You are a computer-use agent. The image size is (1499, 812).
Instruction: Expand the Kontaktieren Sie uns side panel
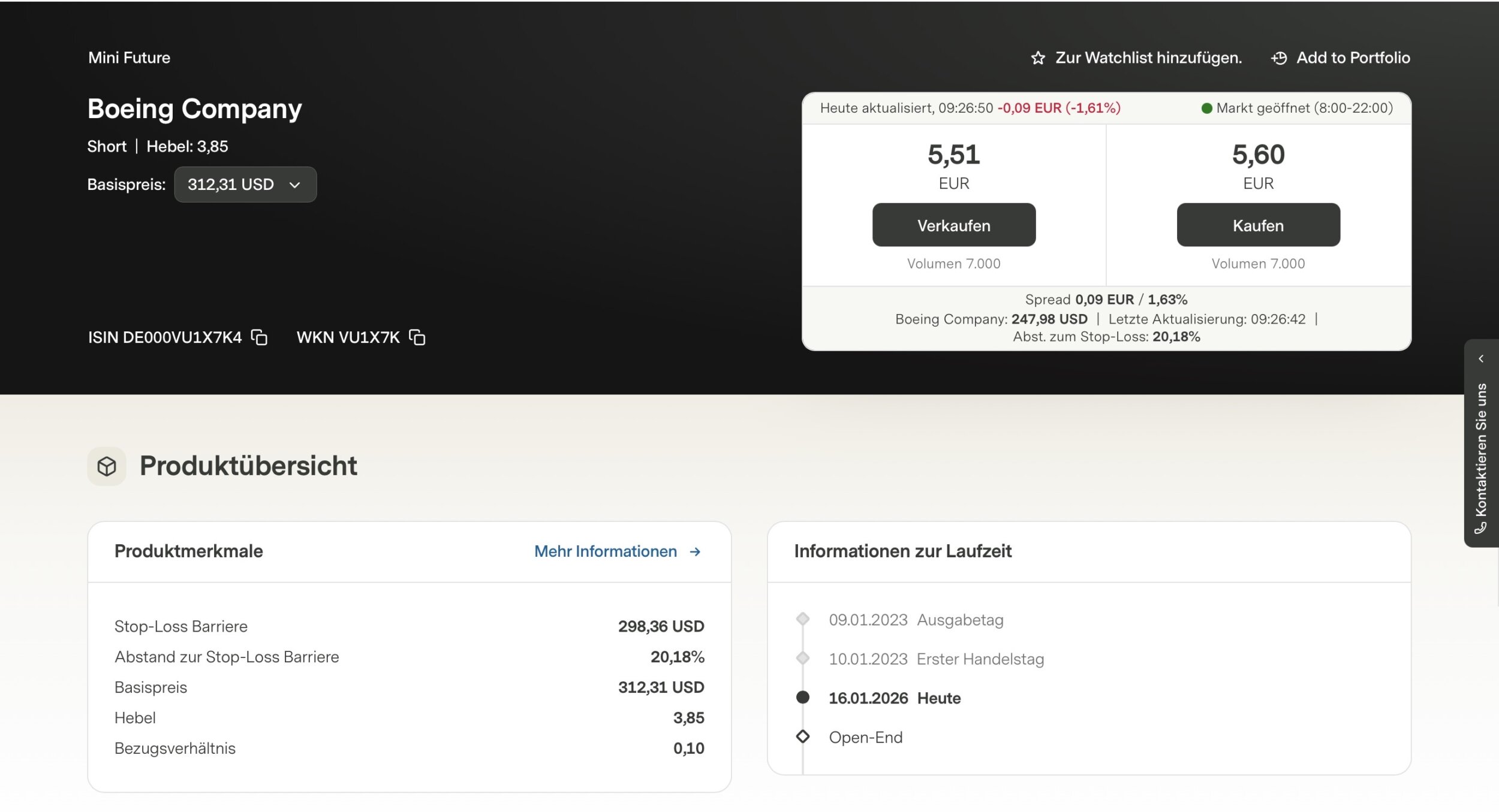tap(1481, 359)
